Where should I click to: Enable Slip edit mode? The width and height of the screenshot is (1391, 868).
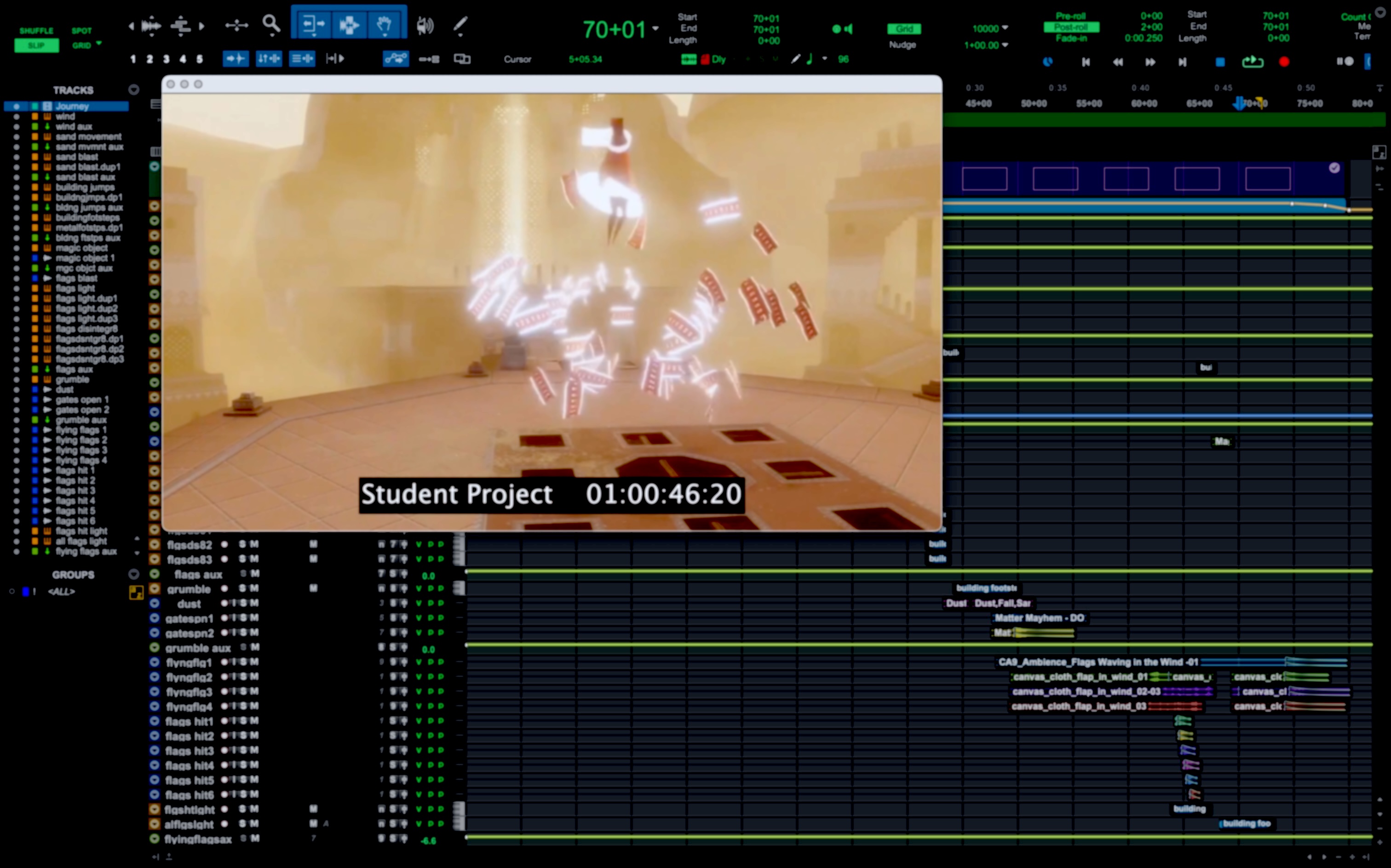(x=36, y=46)
